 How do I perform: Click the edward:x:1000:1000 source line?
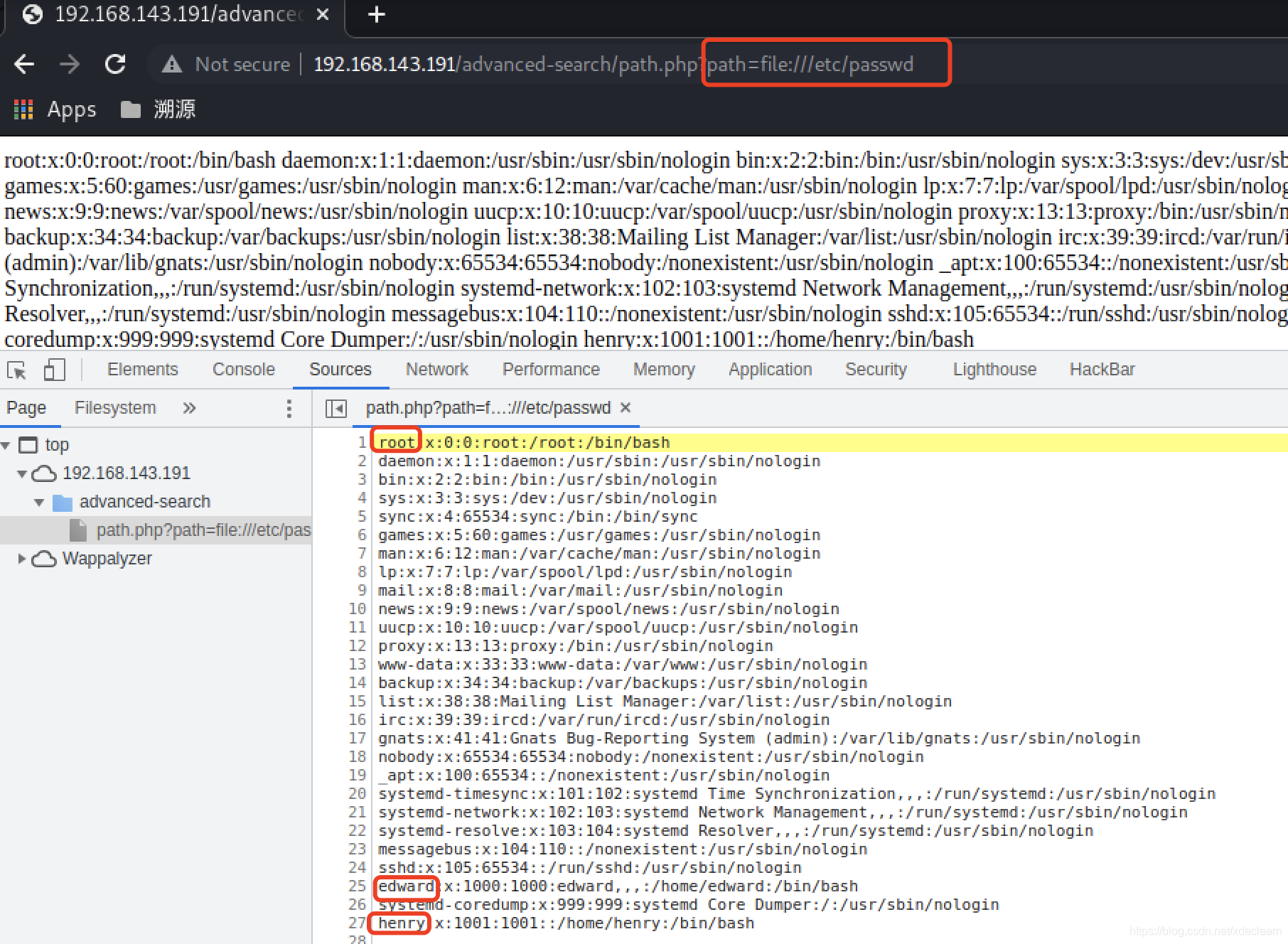tap(618, 886)
